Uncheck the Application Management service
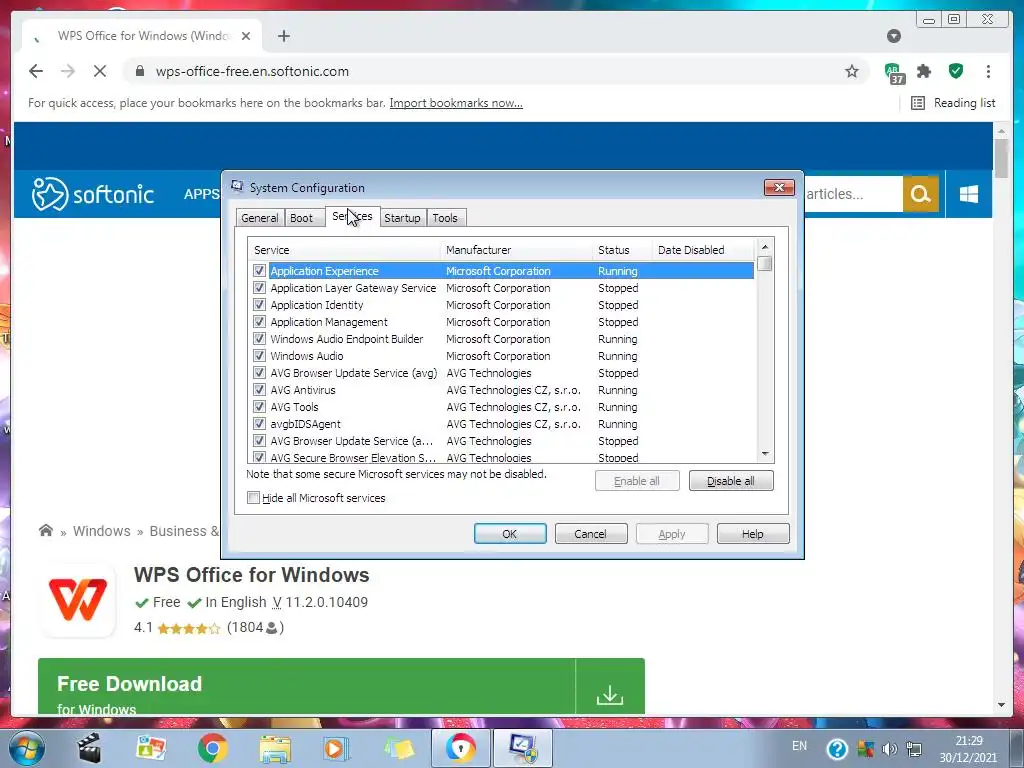The image size is (1024, 768). click(x=259, y=321)
